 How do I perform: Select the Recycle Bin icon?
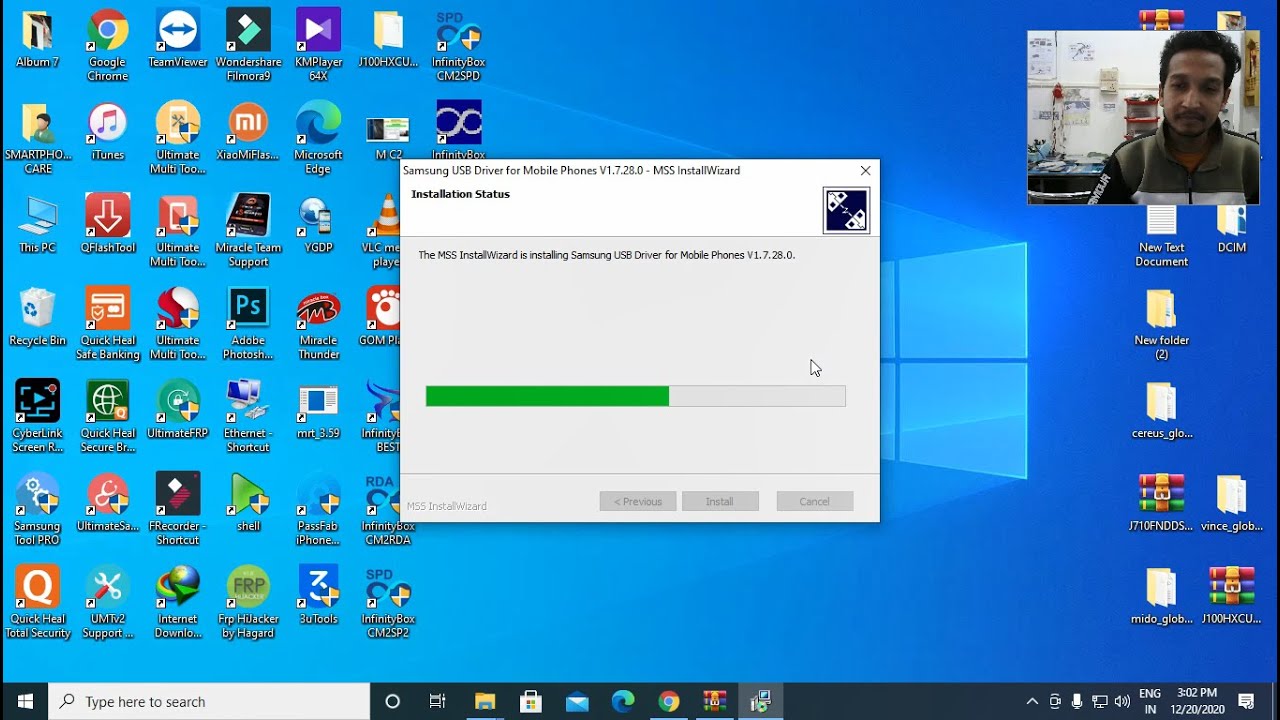[x=37, y=318]
